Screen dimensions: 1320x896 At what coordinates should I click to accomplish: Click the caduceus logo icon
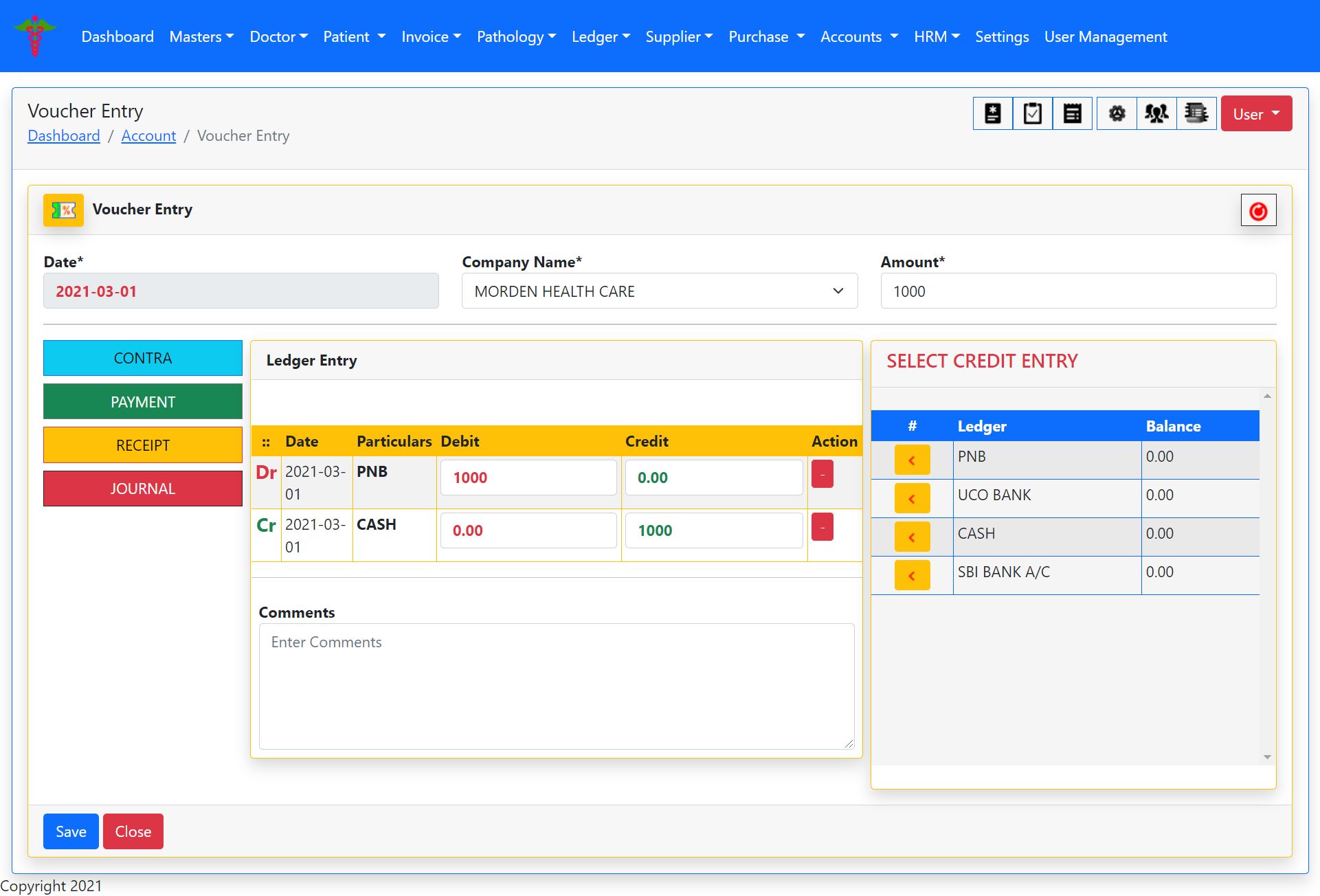(x=34, y=36)
